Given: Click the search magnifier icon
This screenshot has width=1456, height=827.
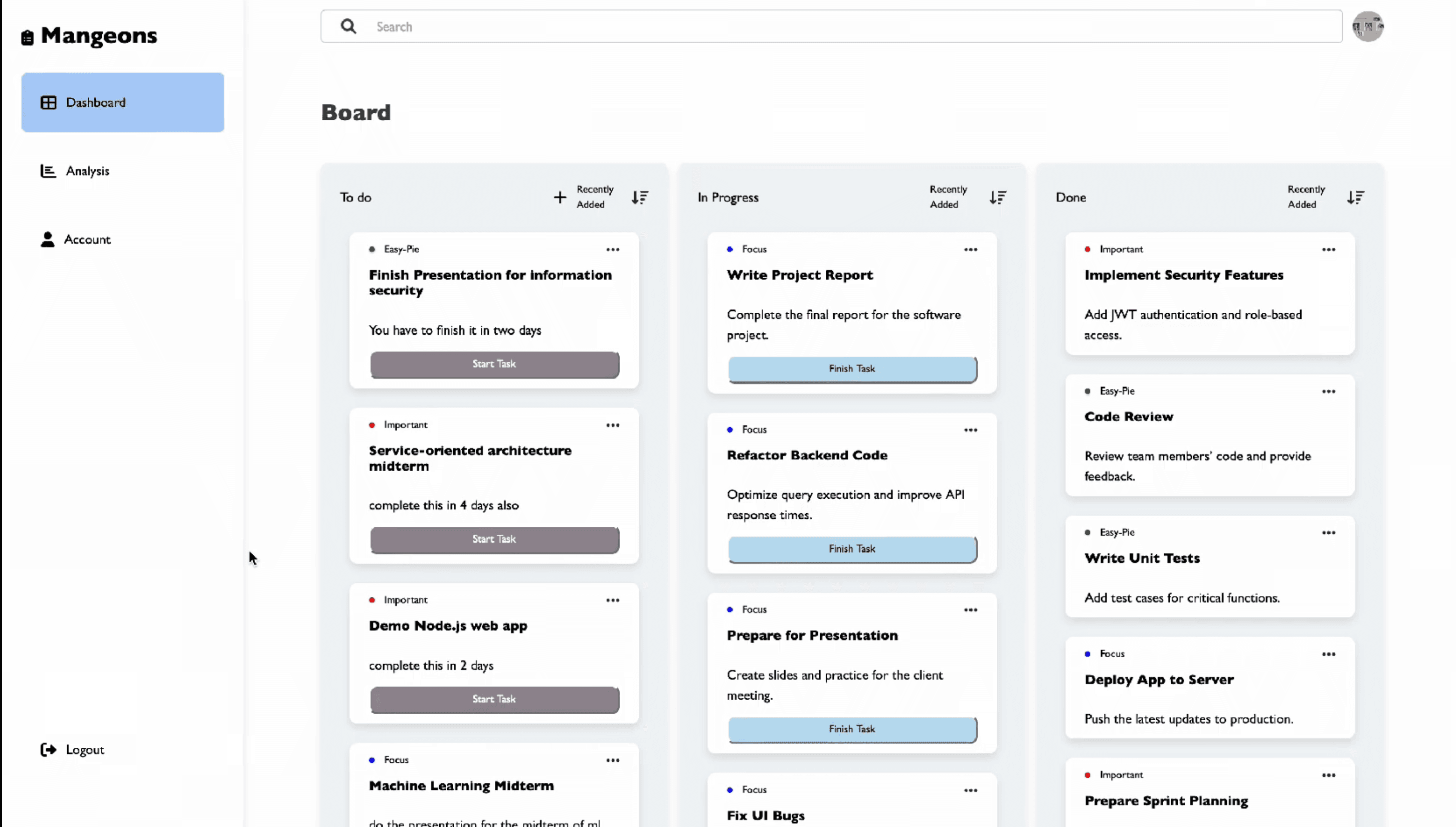Looking at the screenshot, I should click(348, 26).
